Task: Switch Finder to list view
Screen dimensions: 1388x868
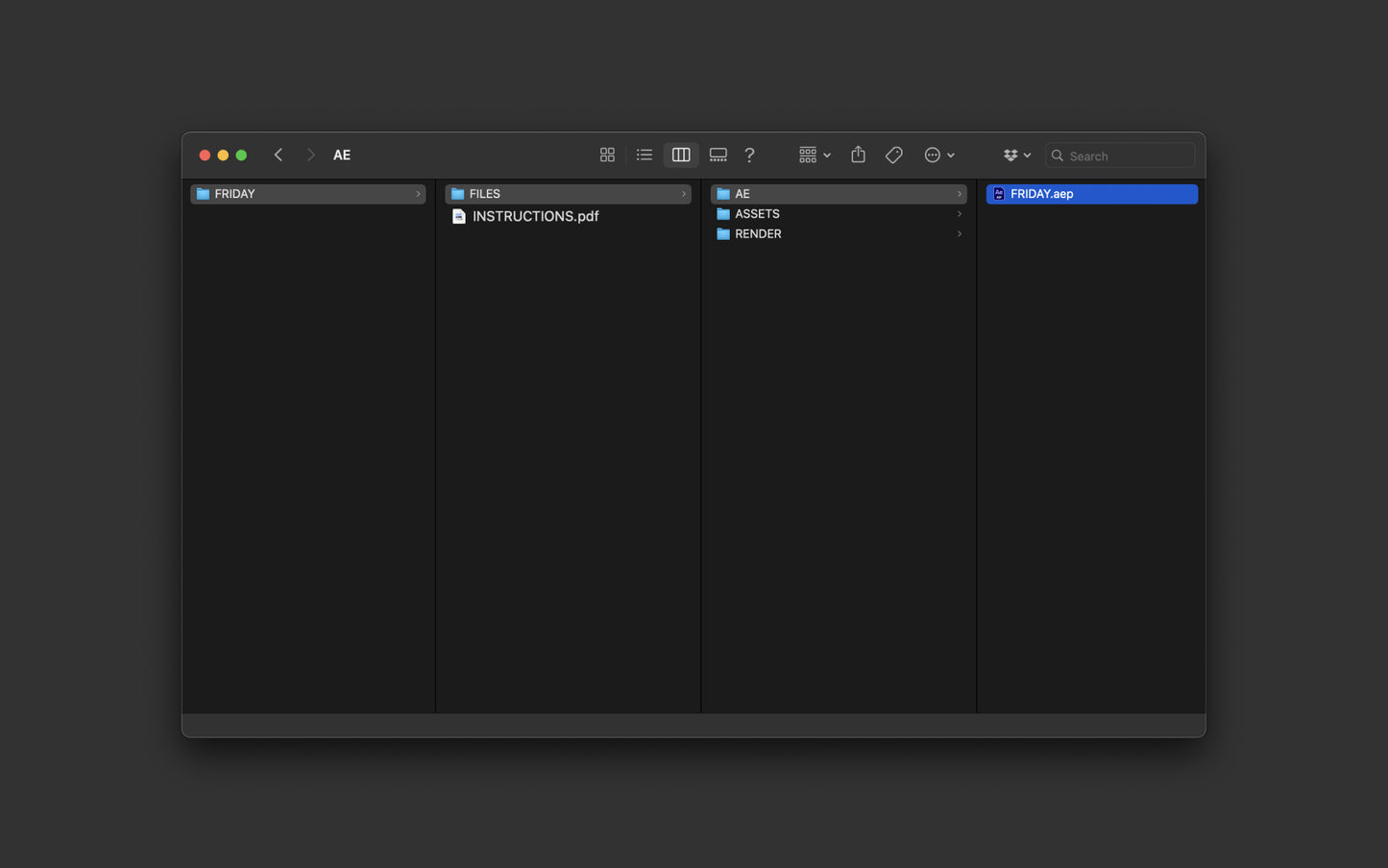Action: (x=645, y=155)
